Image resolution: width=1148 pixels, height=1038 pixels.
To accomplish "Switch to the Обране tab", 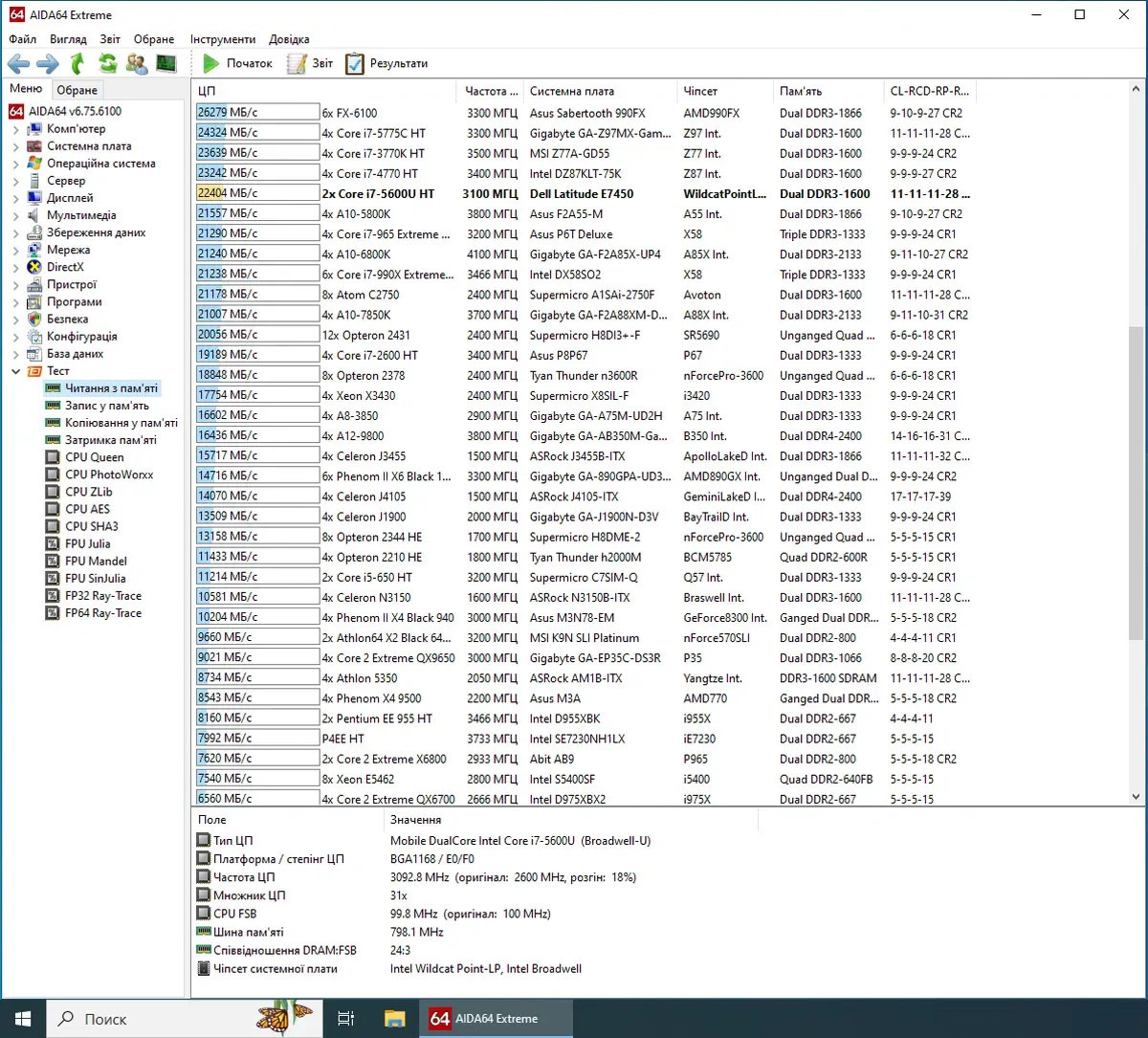I will 77,90.
